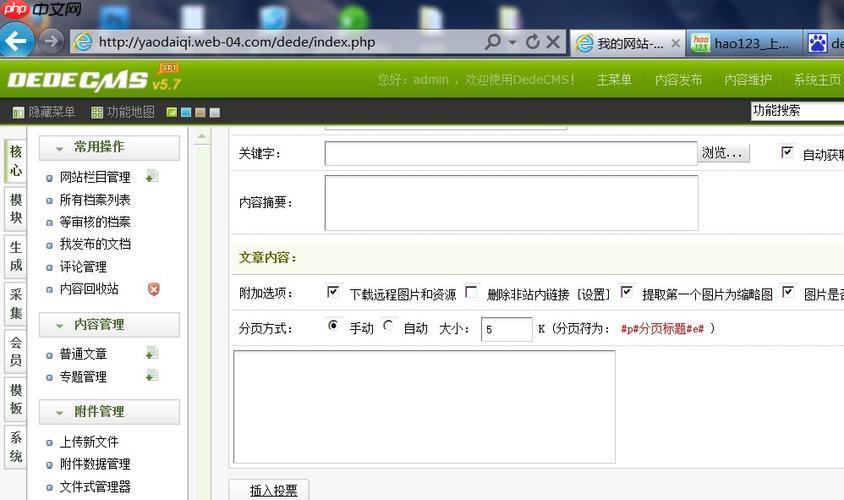The image size is (844, 500).
Task: Open 普通文章 link
Action: tap(83, 354)
